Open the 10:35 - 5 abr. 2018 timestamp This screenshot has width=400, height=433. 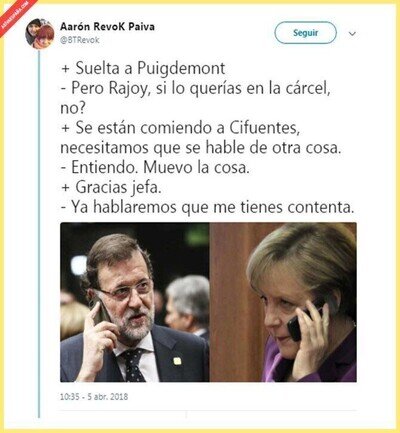point(94,397)
